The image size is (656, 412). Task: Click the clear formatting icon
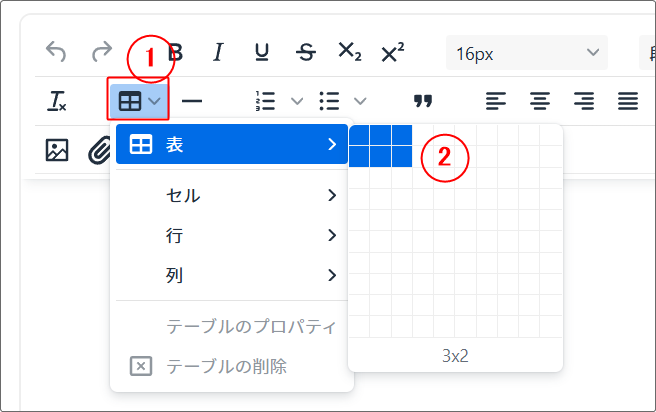(57, 101)
